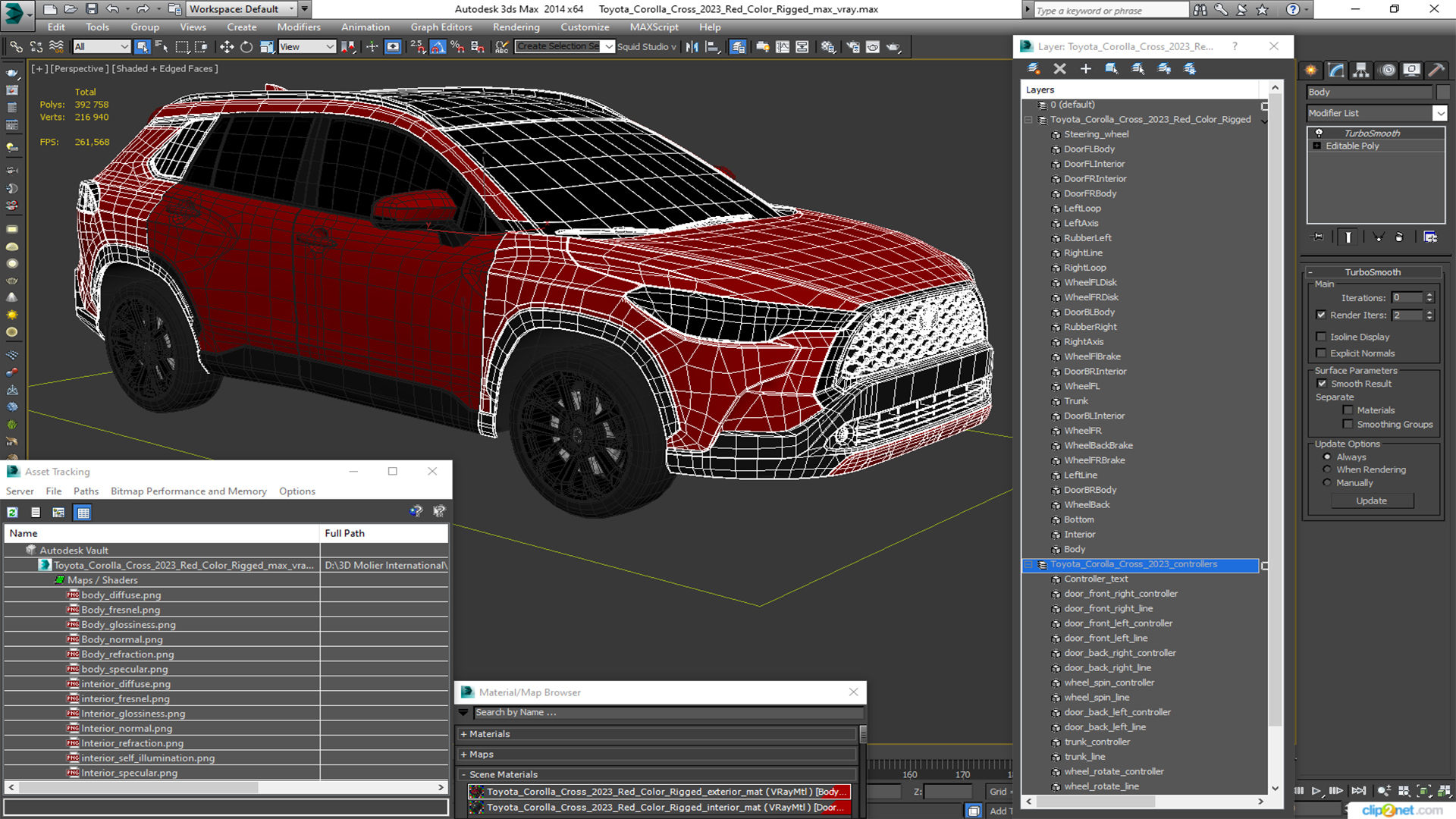Click the Update button in TurboSmooth
The width and height of the screenshot is (1456, 819).
[1371, 501]
